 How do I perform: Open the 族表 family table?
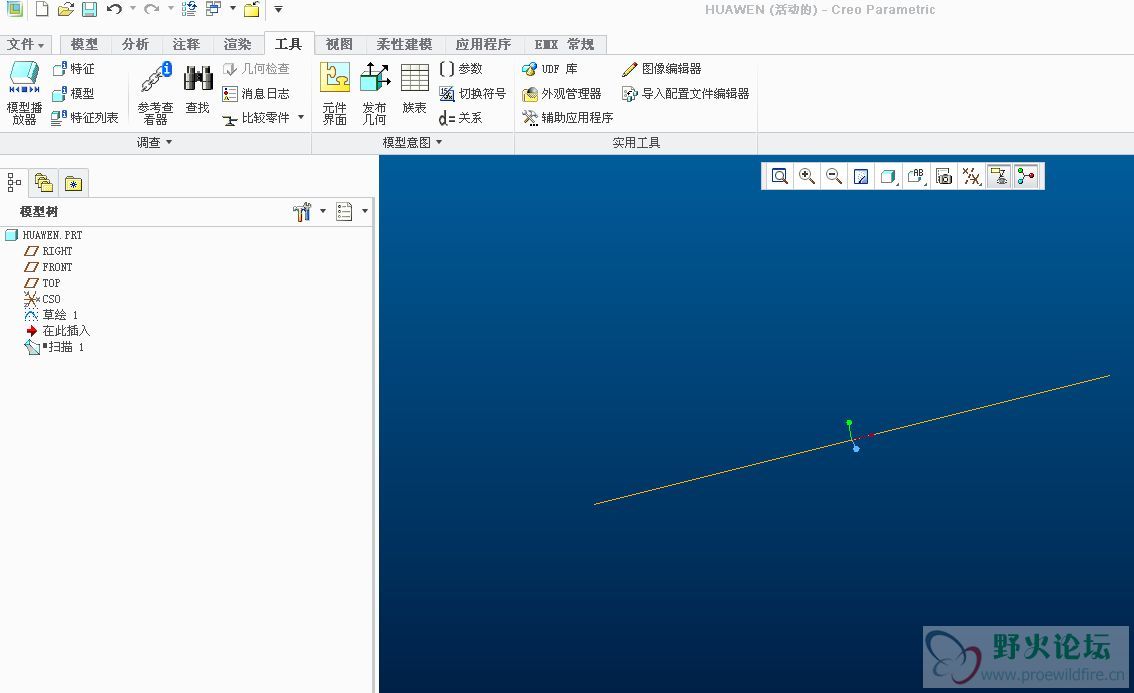414,89
